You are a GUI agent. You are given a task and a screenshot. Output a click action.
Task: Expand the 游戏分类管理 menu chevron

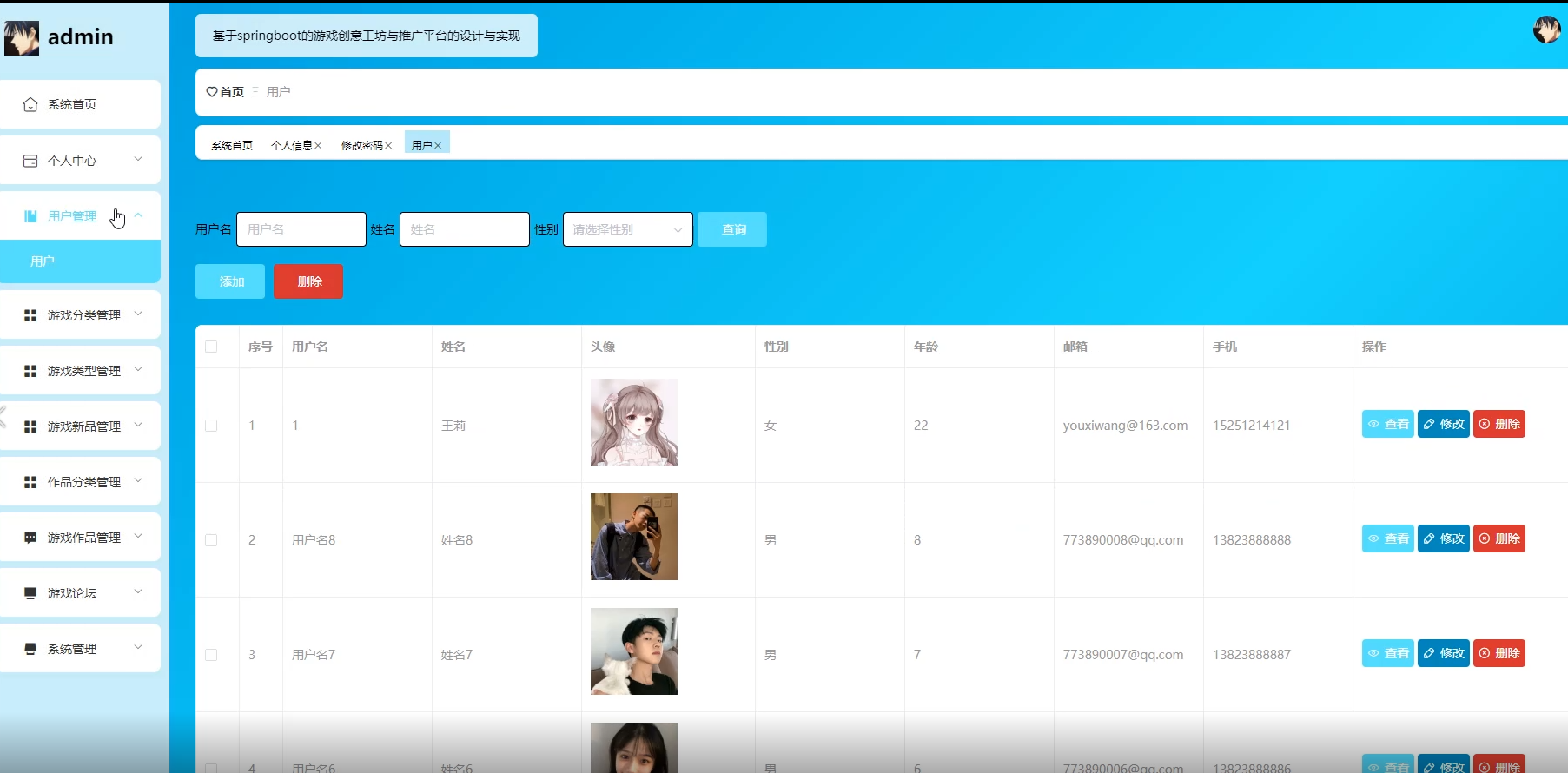138,314
